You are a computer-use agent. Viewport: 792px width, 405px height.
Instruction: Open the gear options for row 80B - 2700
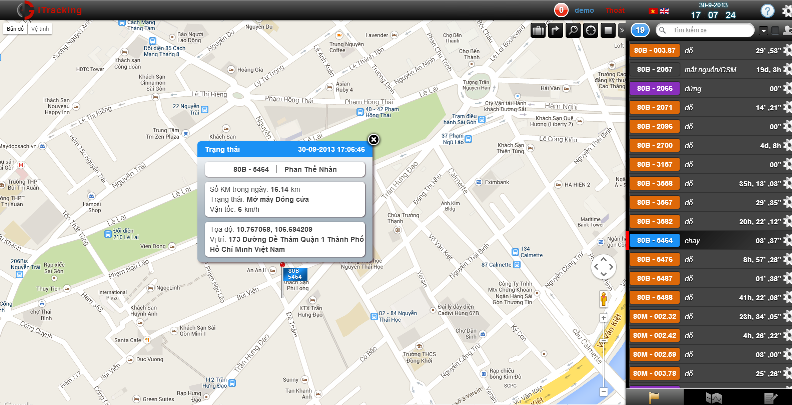(x=787, y=145)
